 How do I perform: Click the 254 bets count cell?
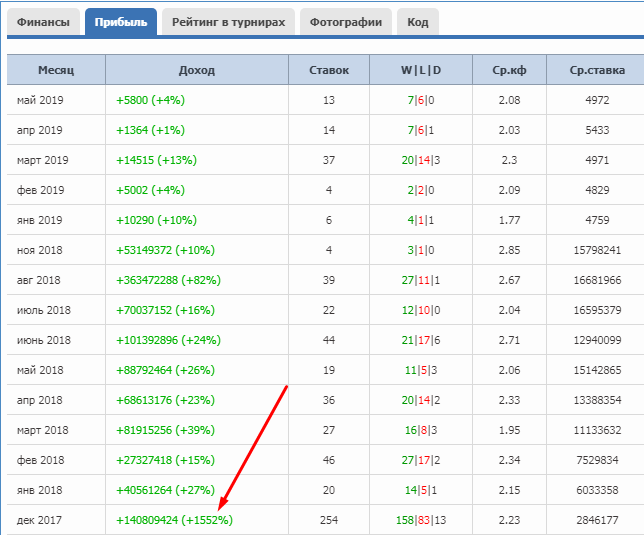pyautogui.click(x=329, y=520)
